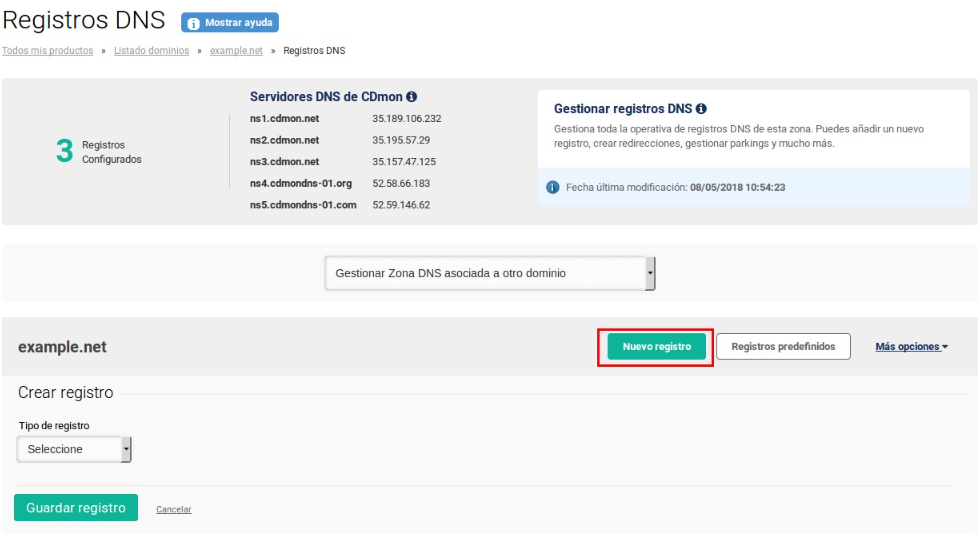Click the info icon beside Servidores DNS de CDmon
This screenshot has height=537, width=978.
tap(411, 97)
